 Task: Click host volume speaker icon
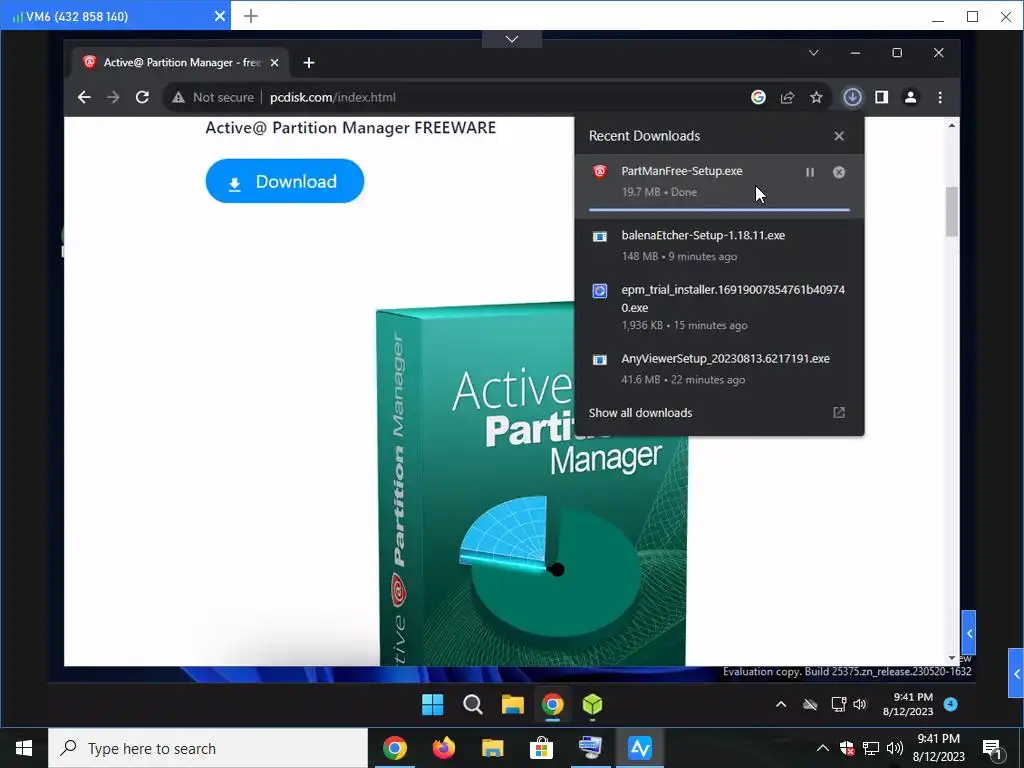pos(895,748)
